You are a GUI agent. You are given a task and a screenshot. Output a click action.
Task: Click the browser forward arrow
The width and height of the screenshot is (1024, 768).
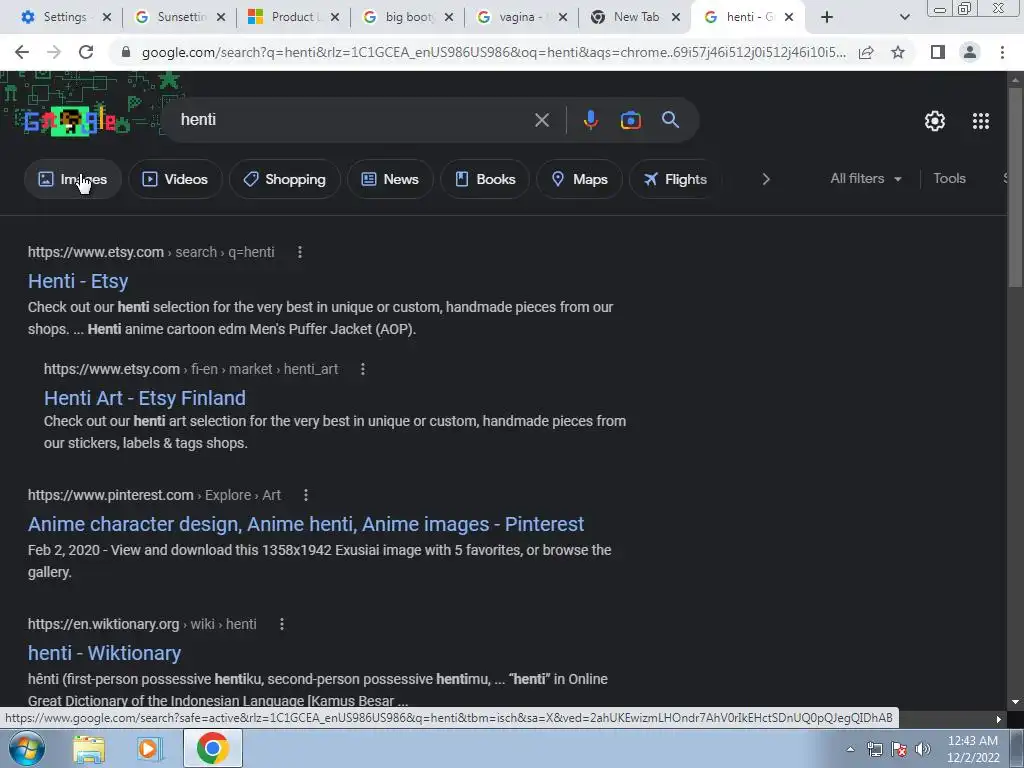click(54, 52)
